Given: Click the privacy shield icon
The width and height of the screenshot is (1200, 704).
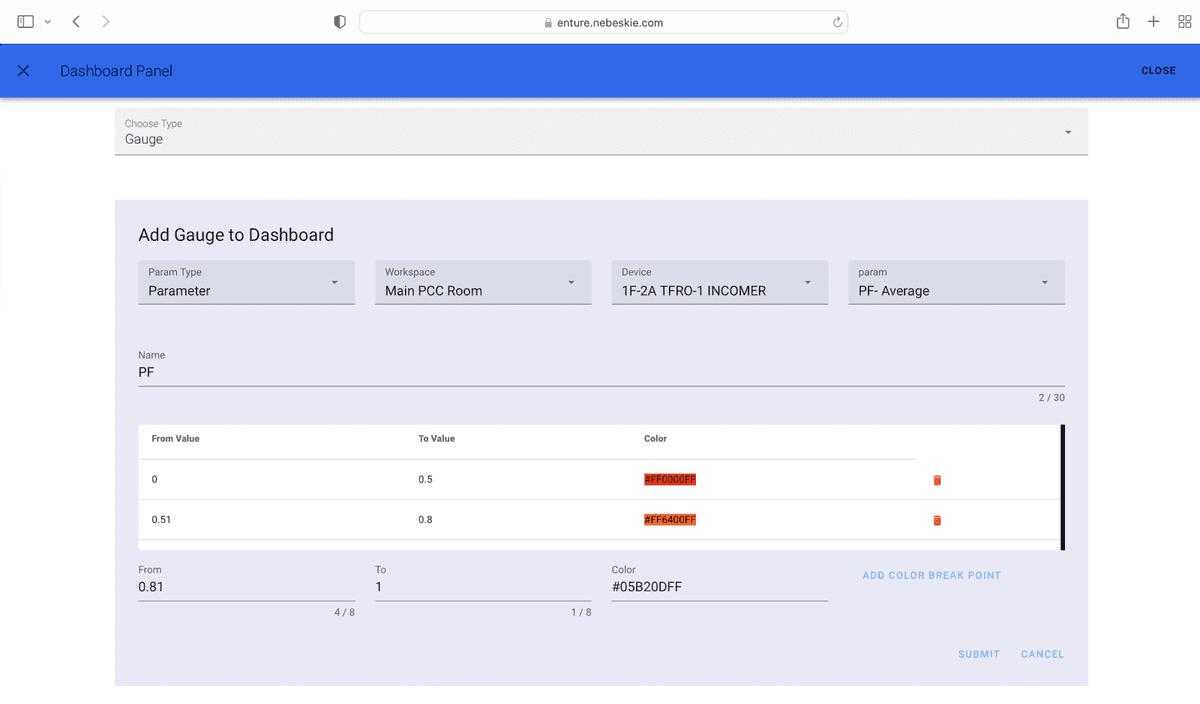Looking at the screenshot, I should 339,20.
